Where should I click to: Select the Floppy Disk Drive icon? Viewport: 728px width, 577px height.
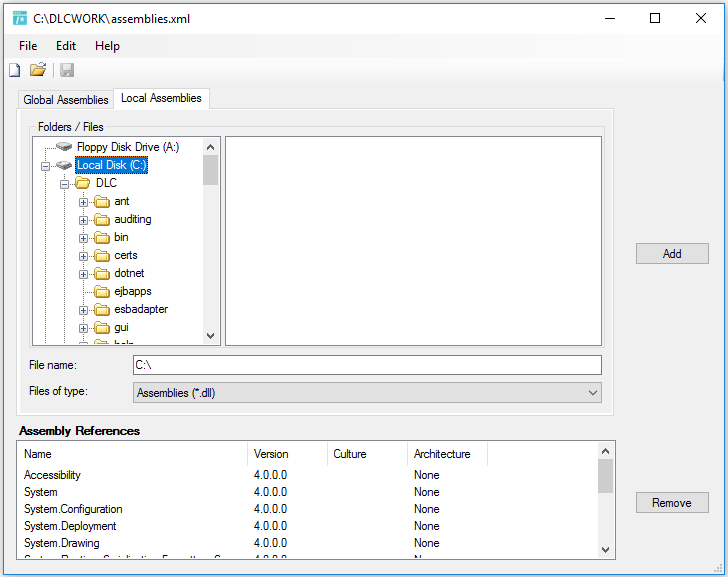[64, 147]
